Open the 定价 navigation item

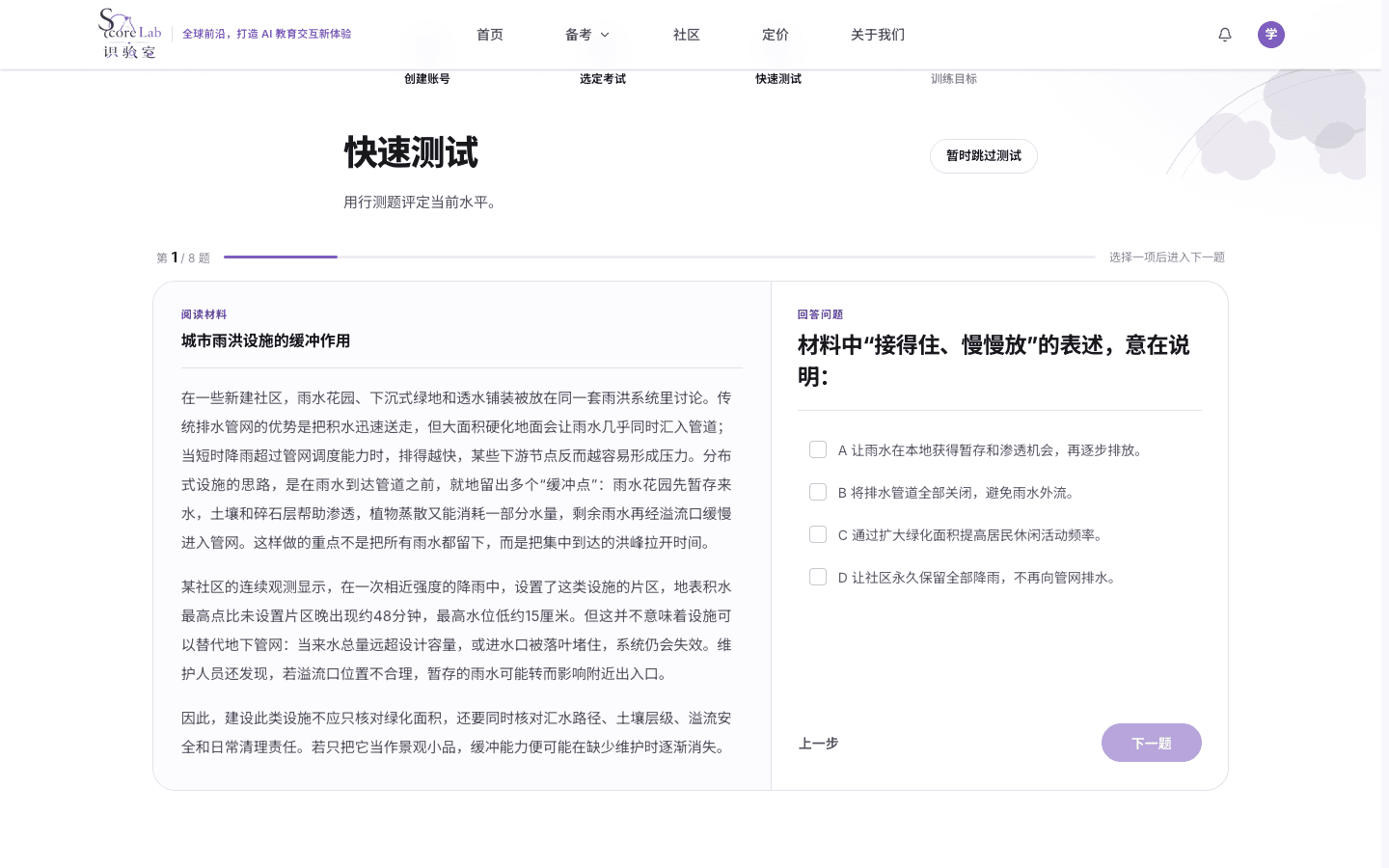point(776,35)
